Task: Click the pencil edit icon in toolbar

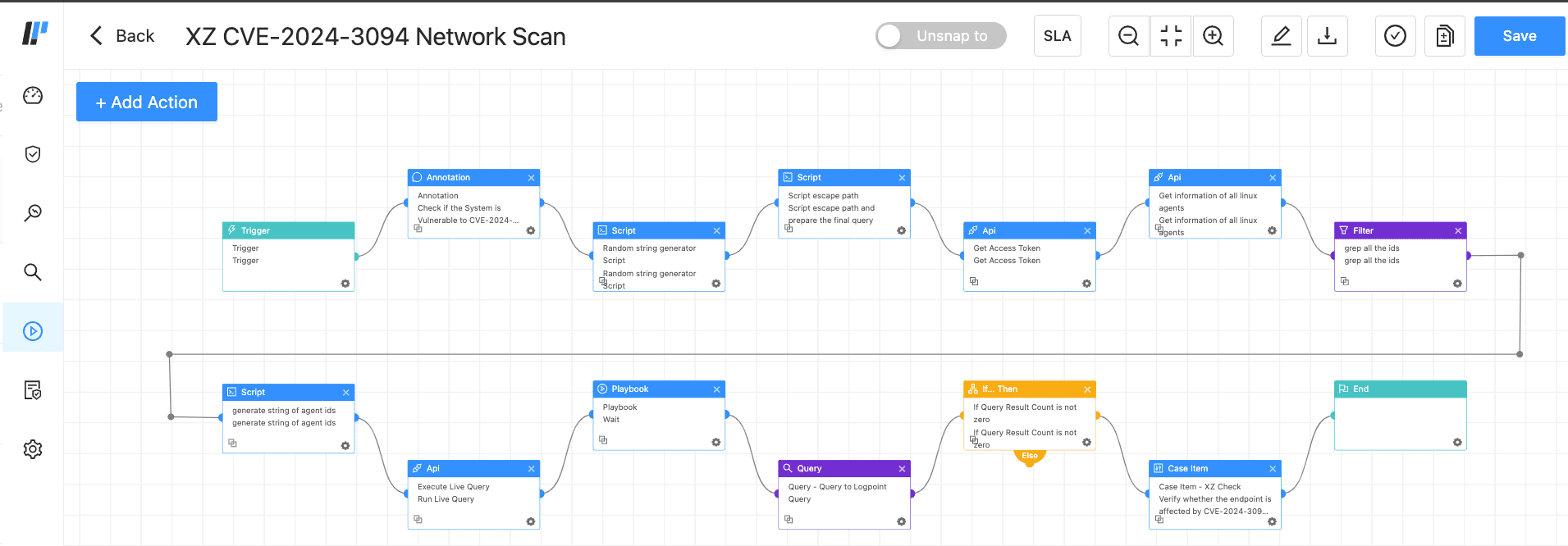Action: (x=1281, y=36)
